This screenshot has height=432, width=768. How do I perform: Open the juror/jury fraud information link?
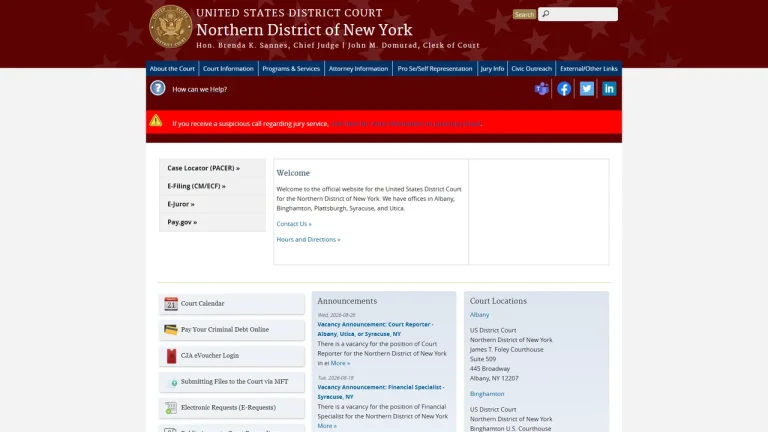point(406,123)
